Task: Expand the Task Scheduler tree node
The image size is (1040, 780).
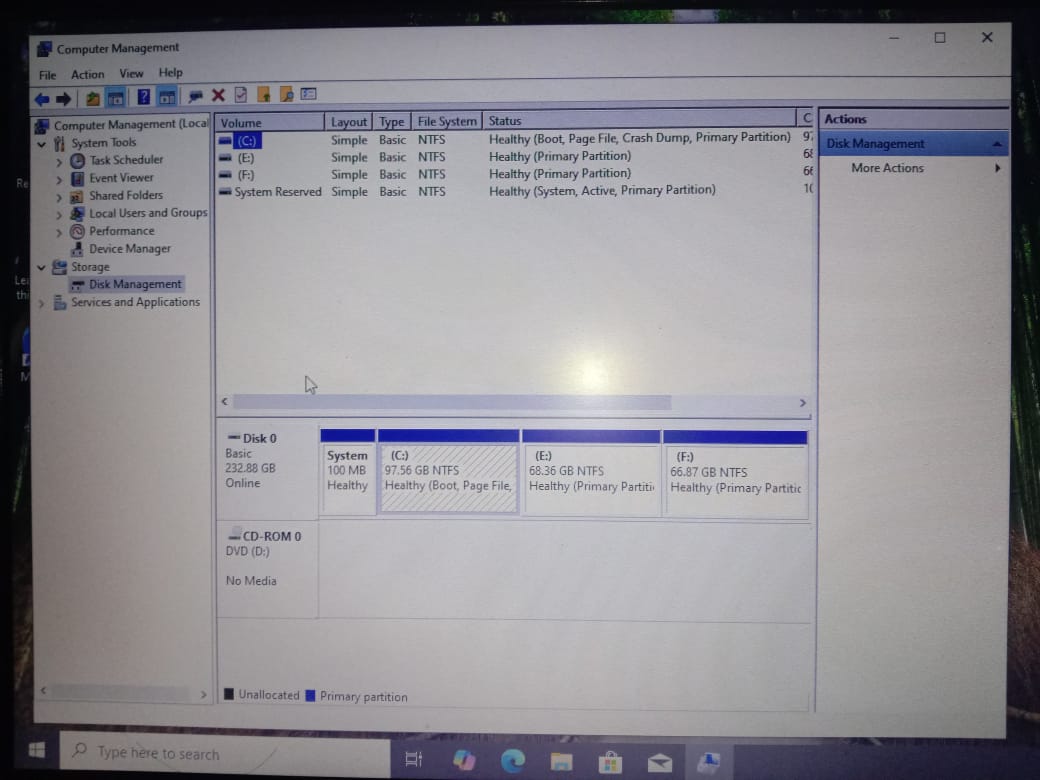Action: tap(60, 161)
